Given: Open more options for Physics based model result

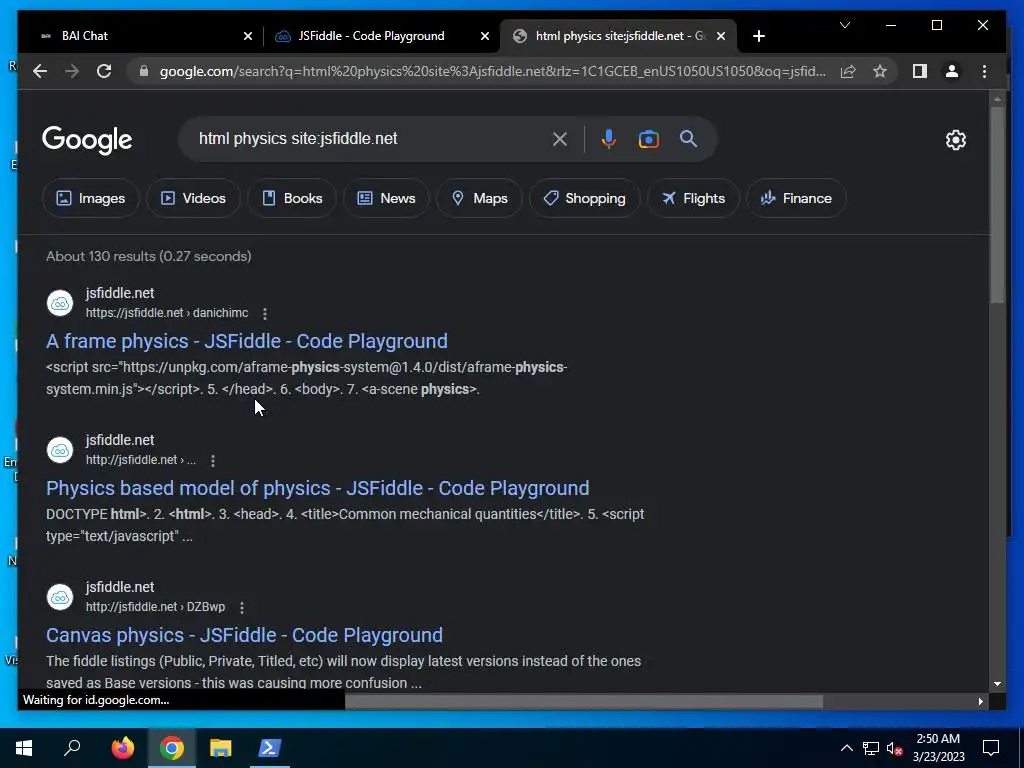Looking at the screenshot, I should pyautogui.click(x=212, y=461).
